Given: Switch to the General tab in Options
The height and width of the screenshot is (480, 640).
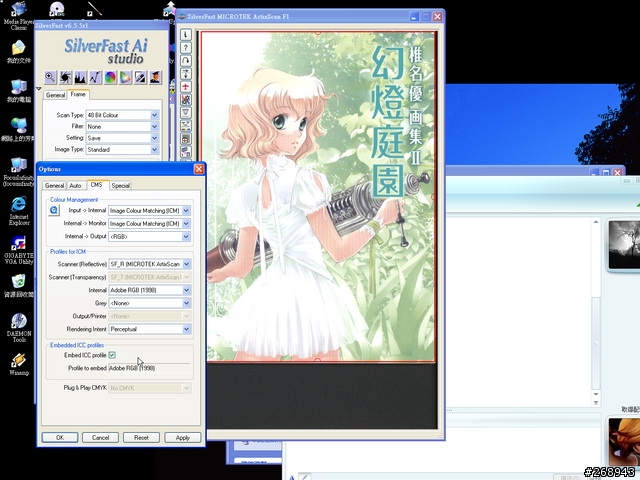Looking at the screenshot, I should pyautogui.click(x=54, y=185).
